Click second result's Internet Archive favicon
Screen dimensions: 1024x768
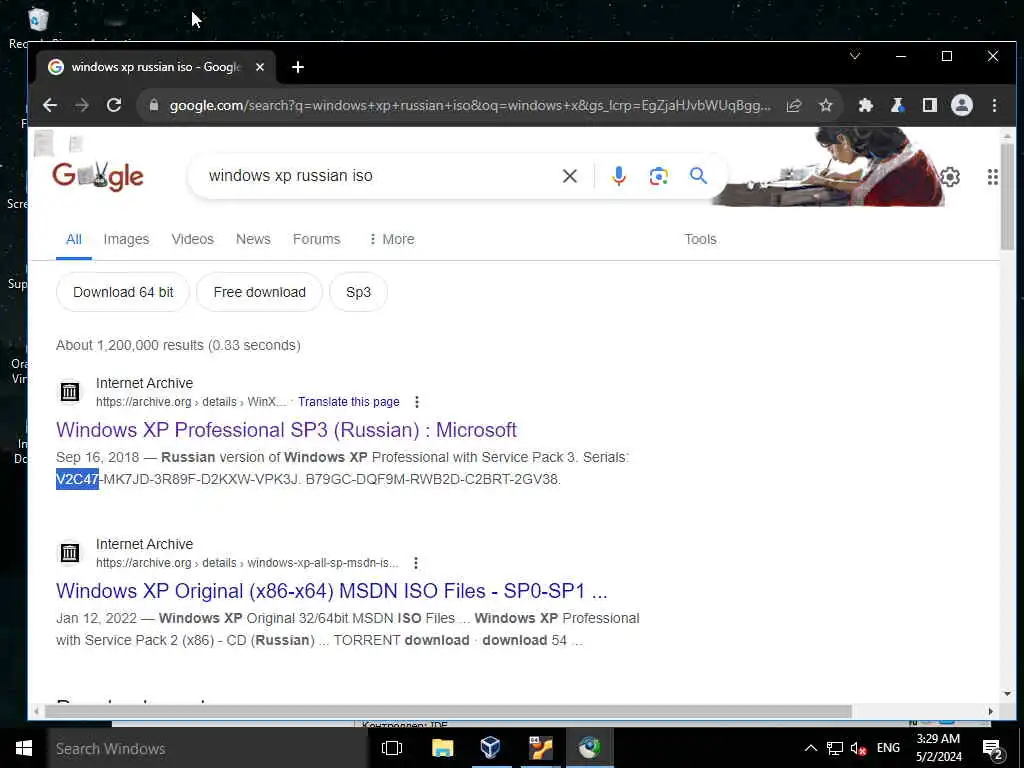pos(70,552)
